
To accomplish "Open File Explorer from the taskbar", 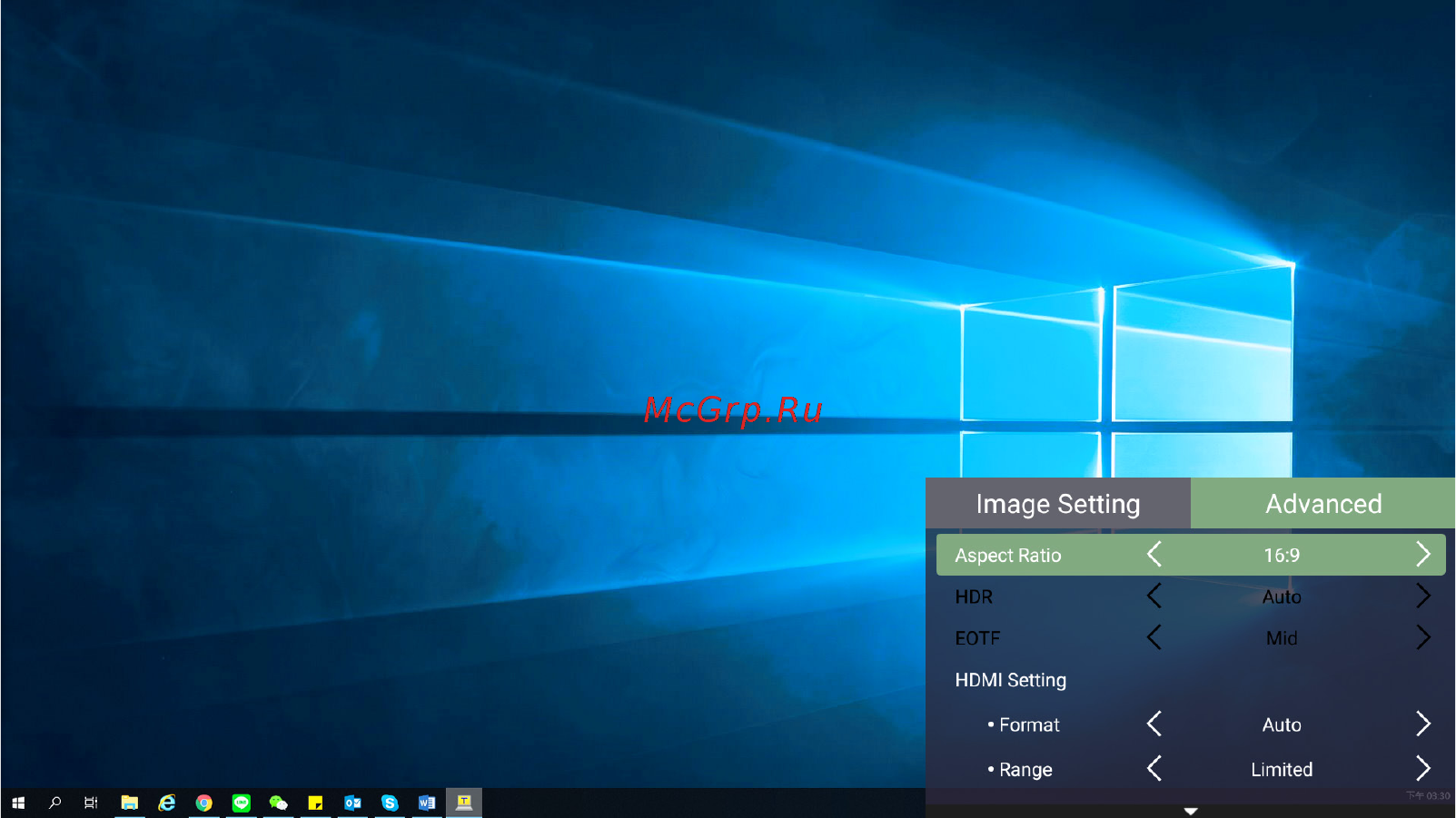I will tap(130, 803).
